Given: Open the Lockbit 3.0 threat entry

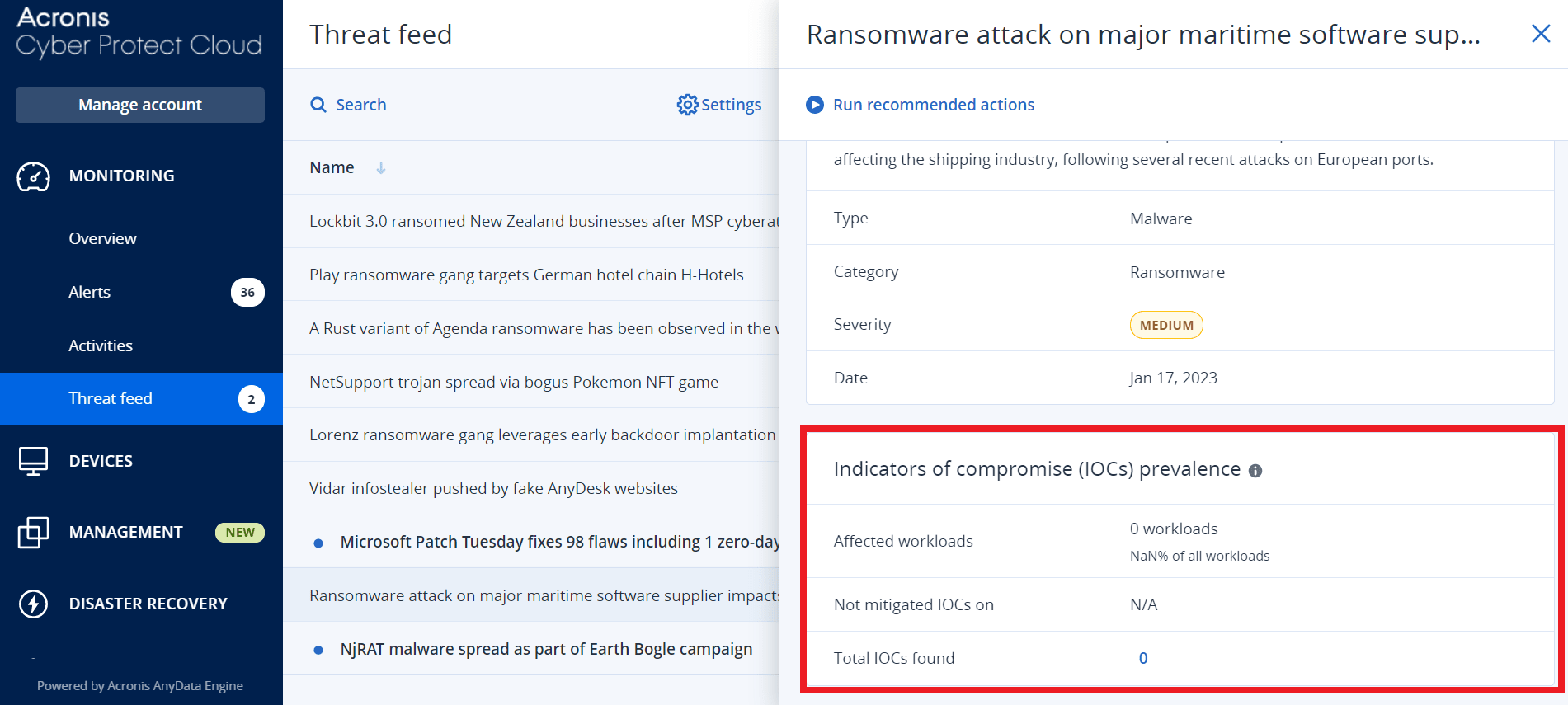Looking at the screenshot, I should (x=543, y=221).
